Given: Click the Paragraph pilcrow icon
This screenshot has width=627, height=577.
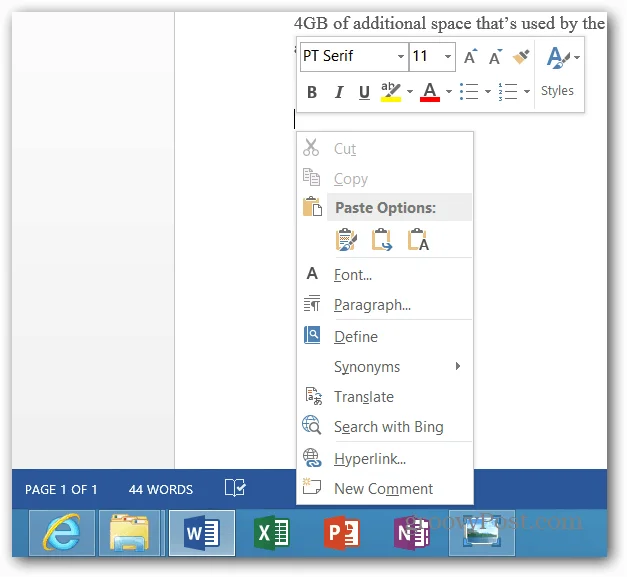Looking at the screenshot, I should click(x=312, y=303).
